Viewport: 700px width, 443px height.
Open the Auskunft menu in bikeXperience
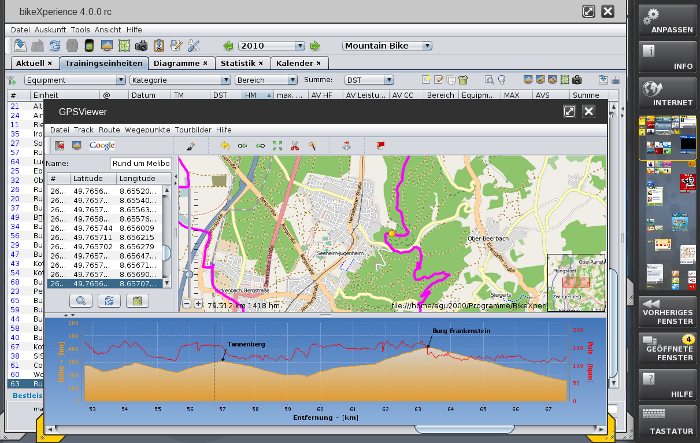pos(50,30)
